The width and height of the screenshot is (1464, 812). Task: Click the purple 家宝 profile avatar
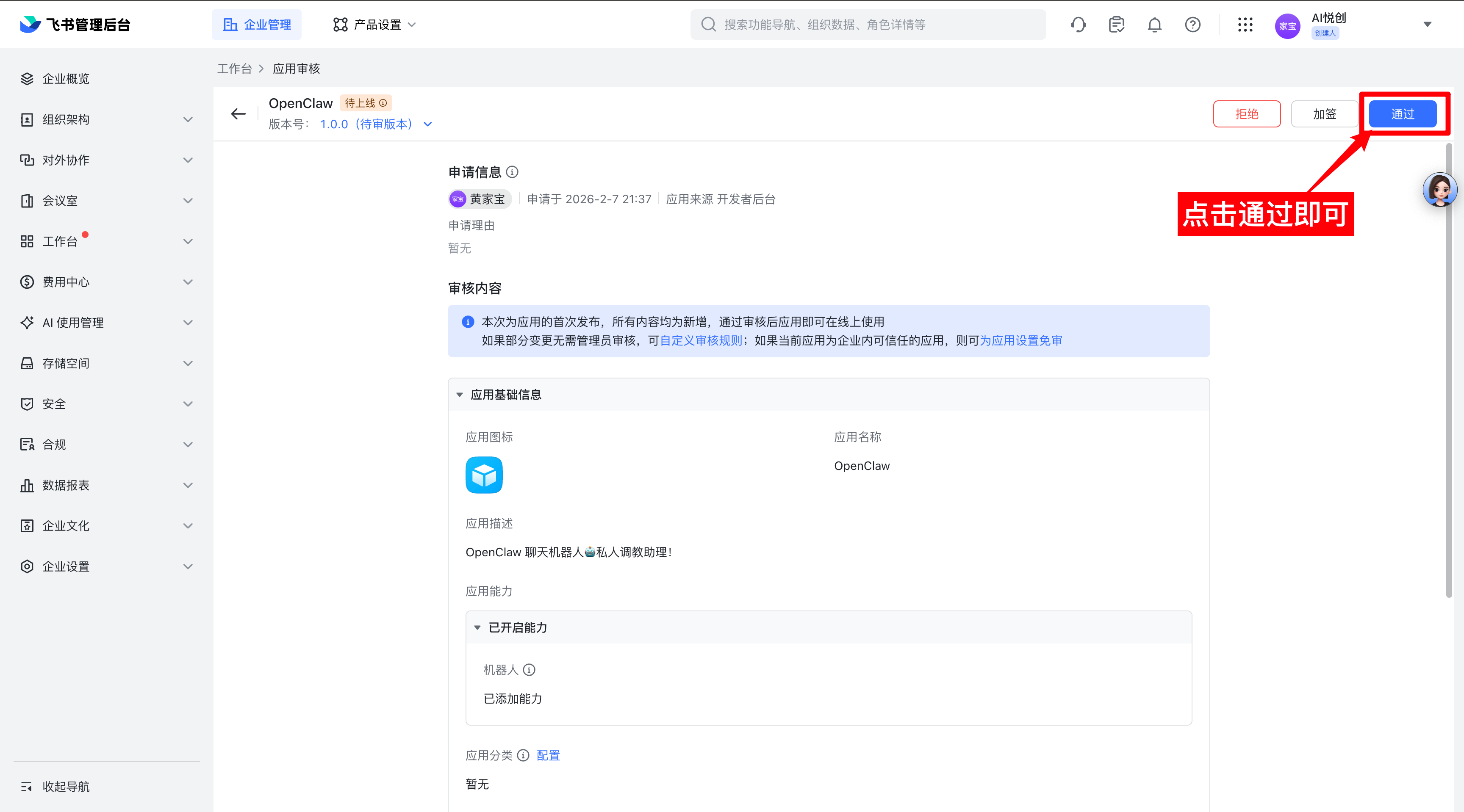coord(1287,25)
